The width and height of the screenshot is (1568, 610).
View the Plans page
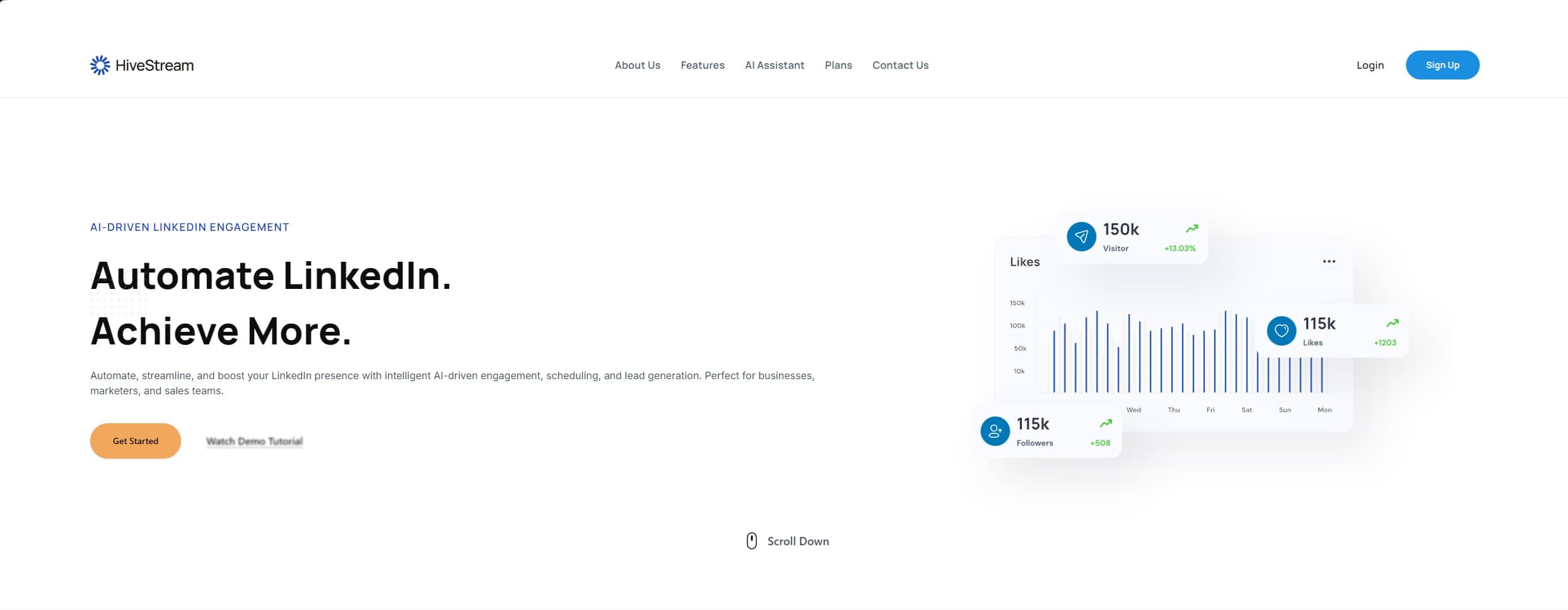838,65
